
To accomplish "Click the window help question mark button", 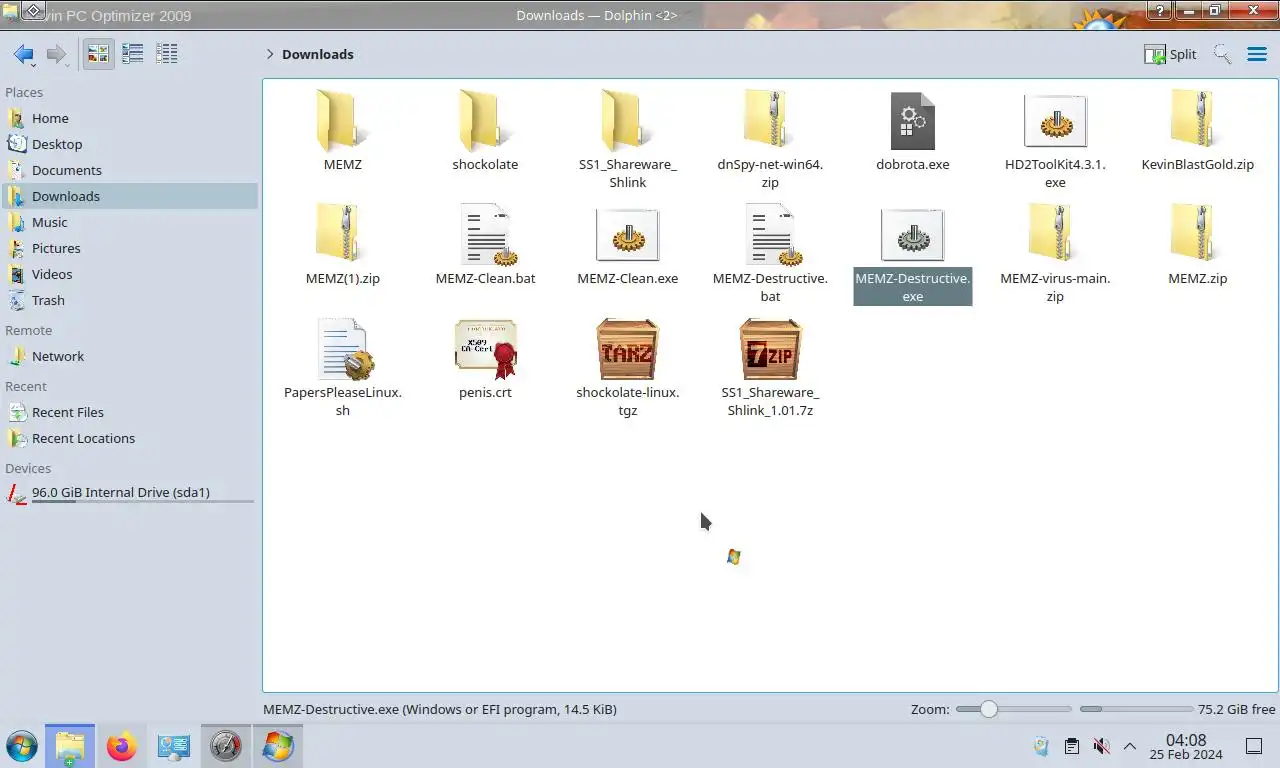I will [1159, 10].
